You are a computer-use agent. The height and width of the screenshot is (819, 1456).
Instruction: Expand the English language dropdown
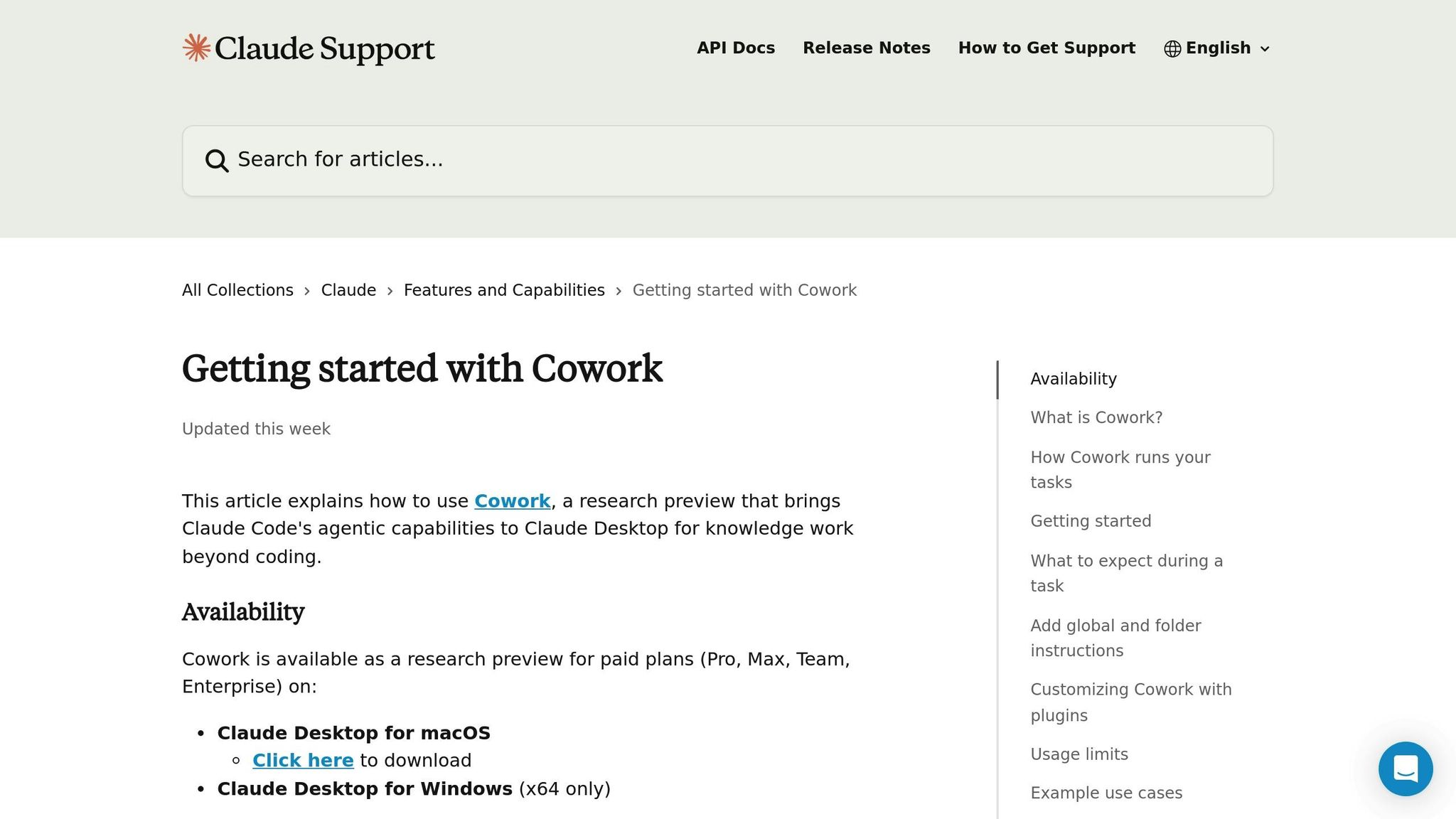[1264, 49]
